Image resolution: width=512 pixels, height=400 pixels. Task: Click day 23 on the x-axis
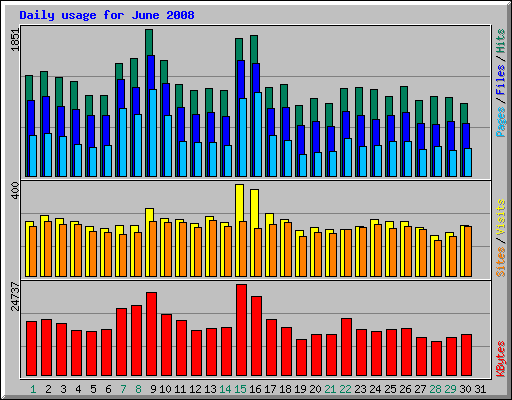coord(360,389)
